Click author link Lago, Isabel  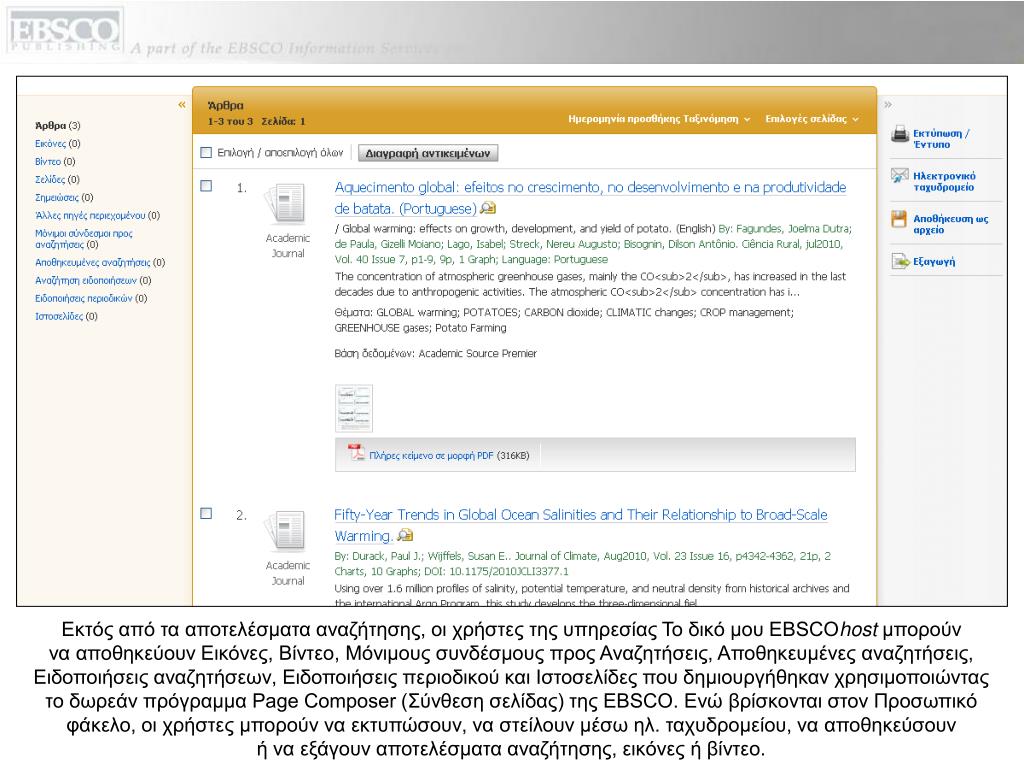(475, 244)
